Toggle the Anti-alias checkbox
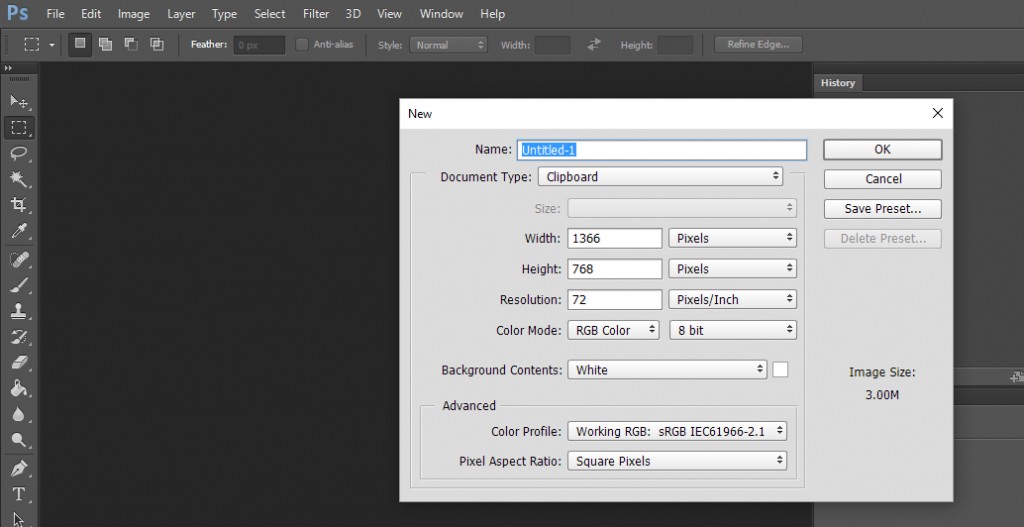Screen dimensions: 1024x527 coord(302,44)
